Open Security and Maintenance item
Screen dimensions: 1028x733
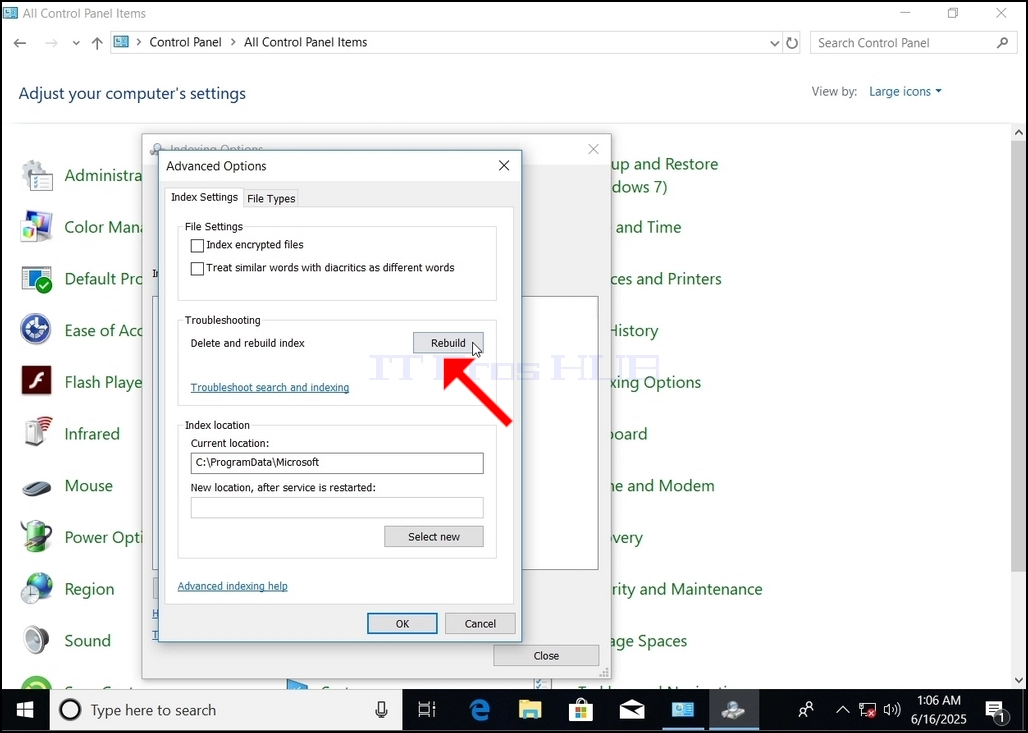pos(686,589)
